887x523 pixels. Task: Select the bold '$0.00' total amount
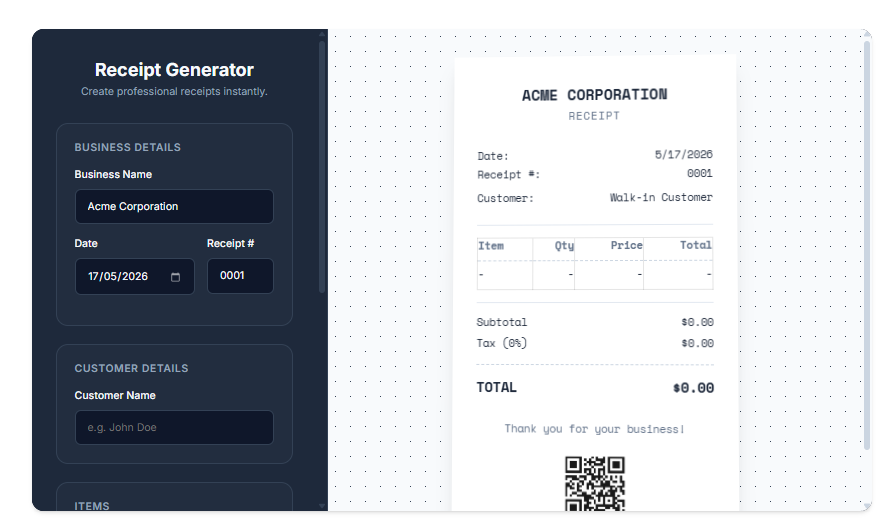tap(694, 388)
